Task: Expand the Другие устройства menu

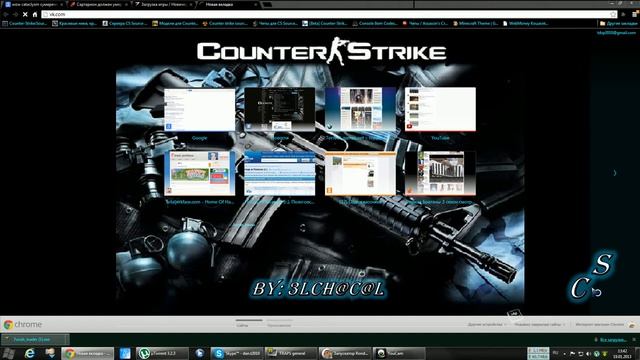Action: (x=487, y=324)
